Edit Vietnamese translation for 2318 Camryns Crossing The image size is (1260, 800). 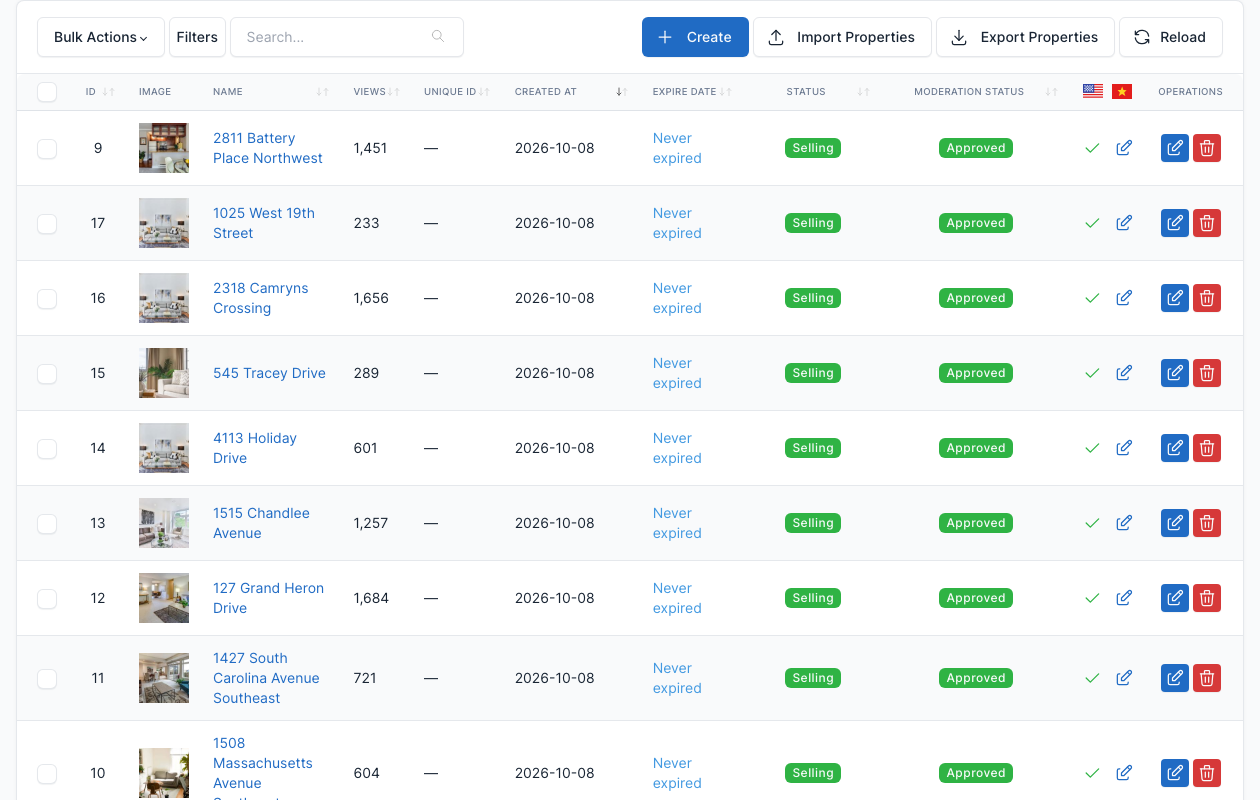(x=1124, y=298)
